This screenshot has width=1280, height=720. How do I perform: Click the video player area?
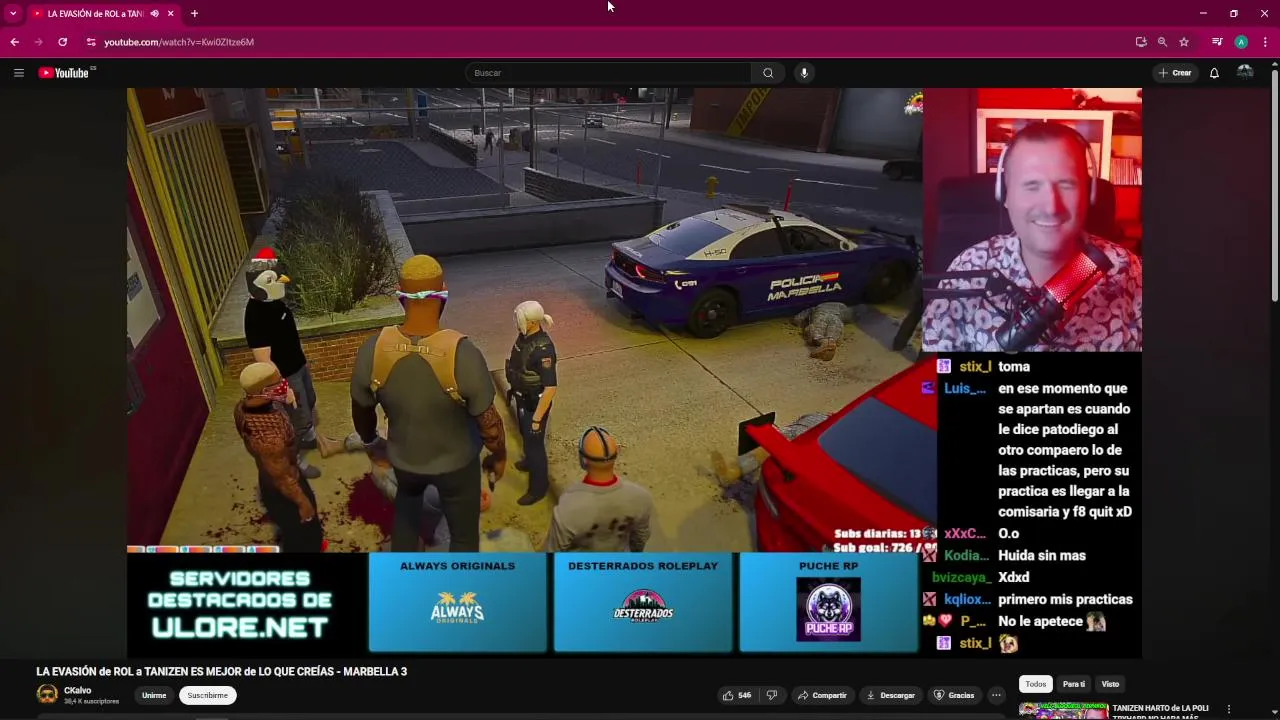pos(634,372)
